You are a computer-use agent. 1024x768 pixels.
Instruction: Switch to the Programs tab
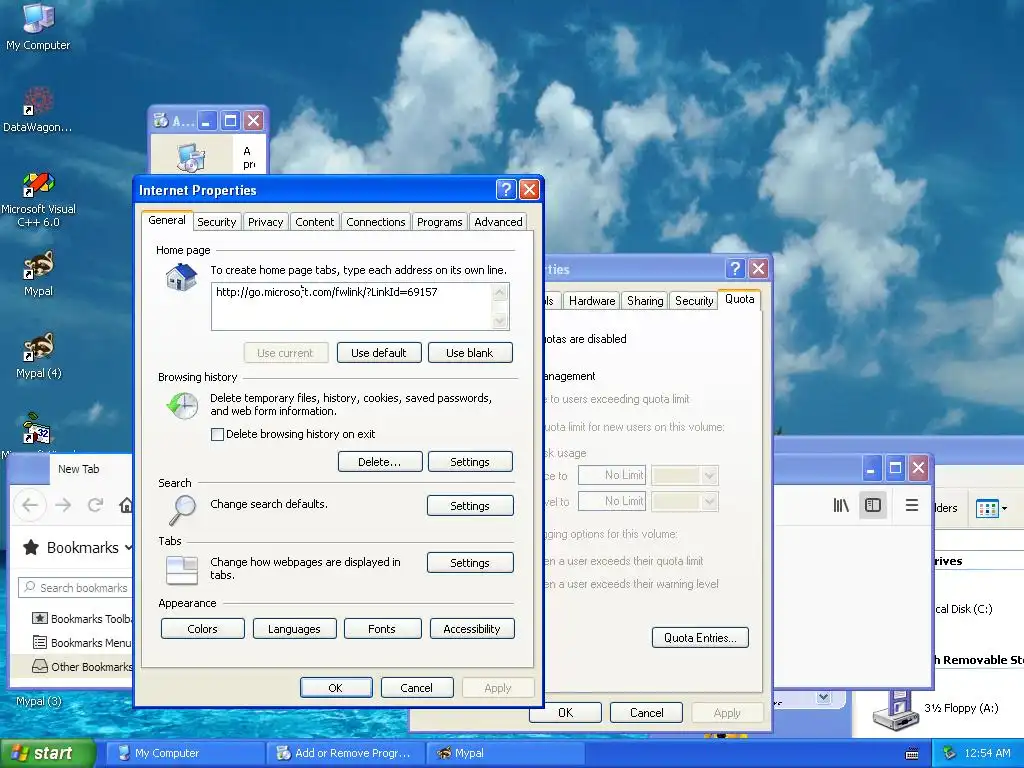click(440, 222)
